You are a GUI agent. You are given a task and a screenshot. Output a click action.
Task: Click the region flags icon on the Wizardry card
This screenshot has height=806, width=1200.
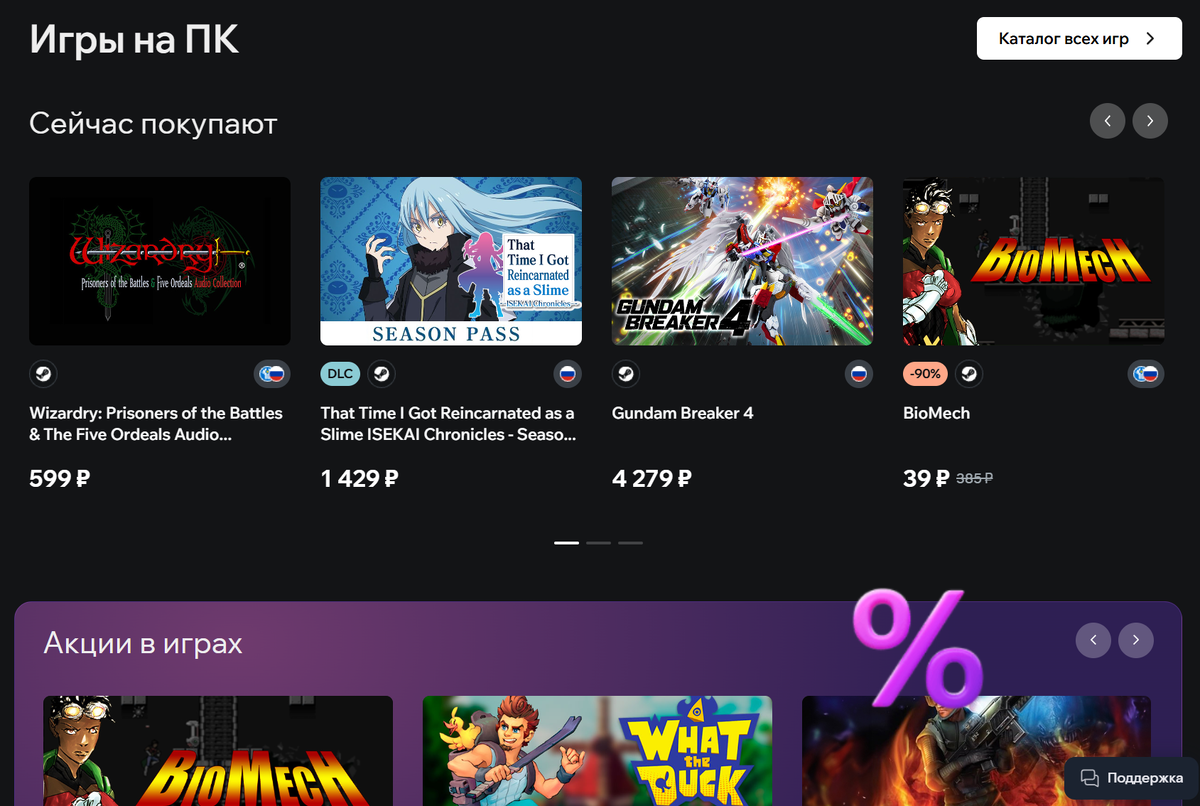[272, 374]
